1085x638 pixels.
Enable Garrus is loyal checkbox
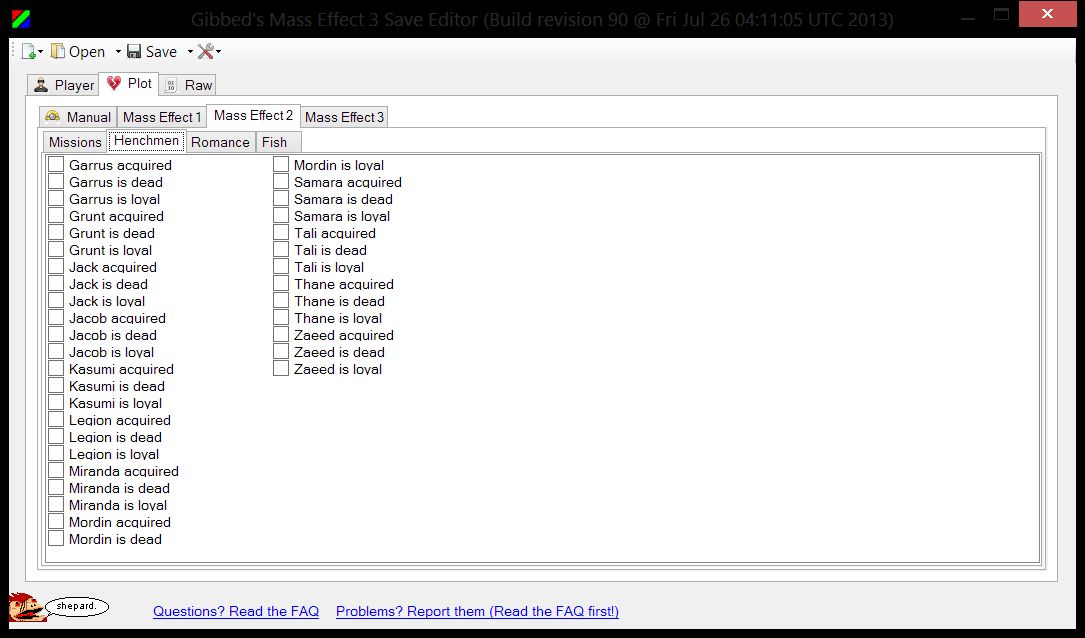(56, 199)
